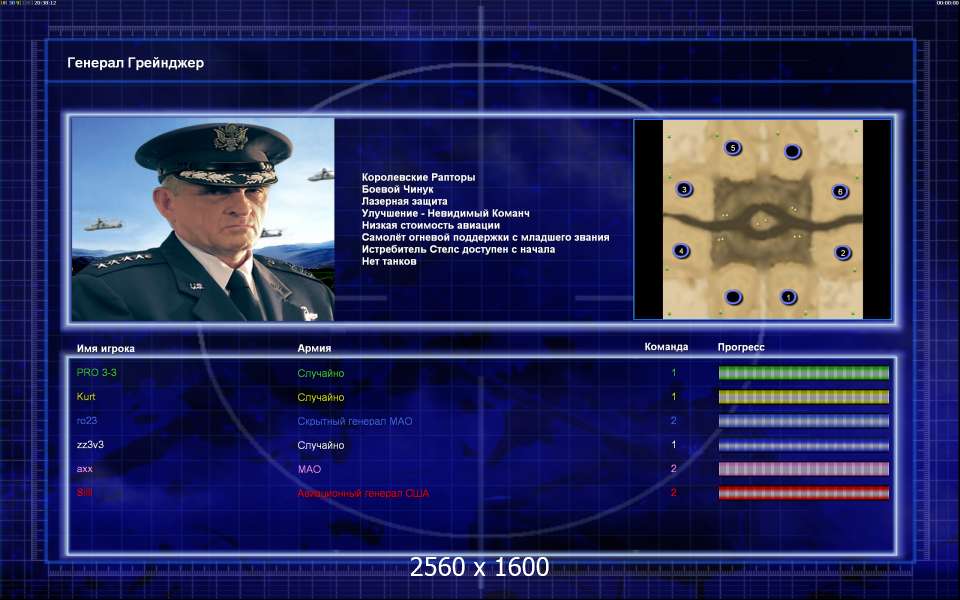Click start position marker 1 on the map

788,297
